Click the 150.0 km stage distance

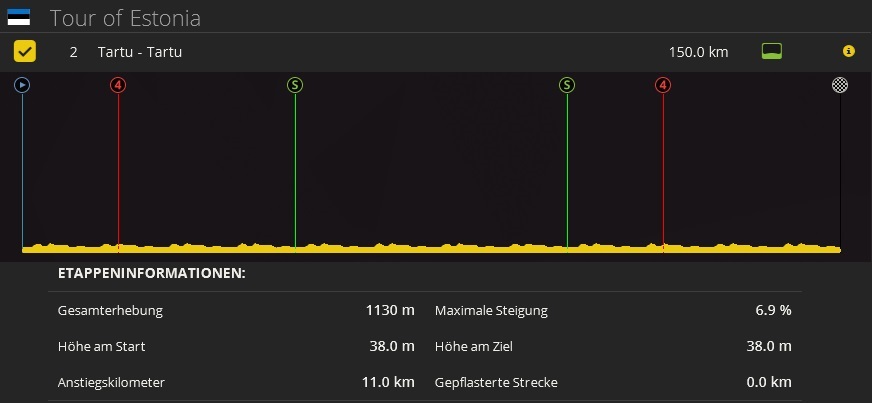pyautogui.click(x=698, y=52)
